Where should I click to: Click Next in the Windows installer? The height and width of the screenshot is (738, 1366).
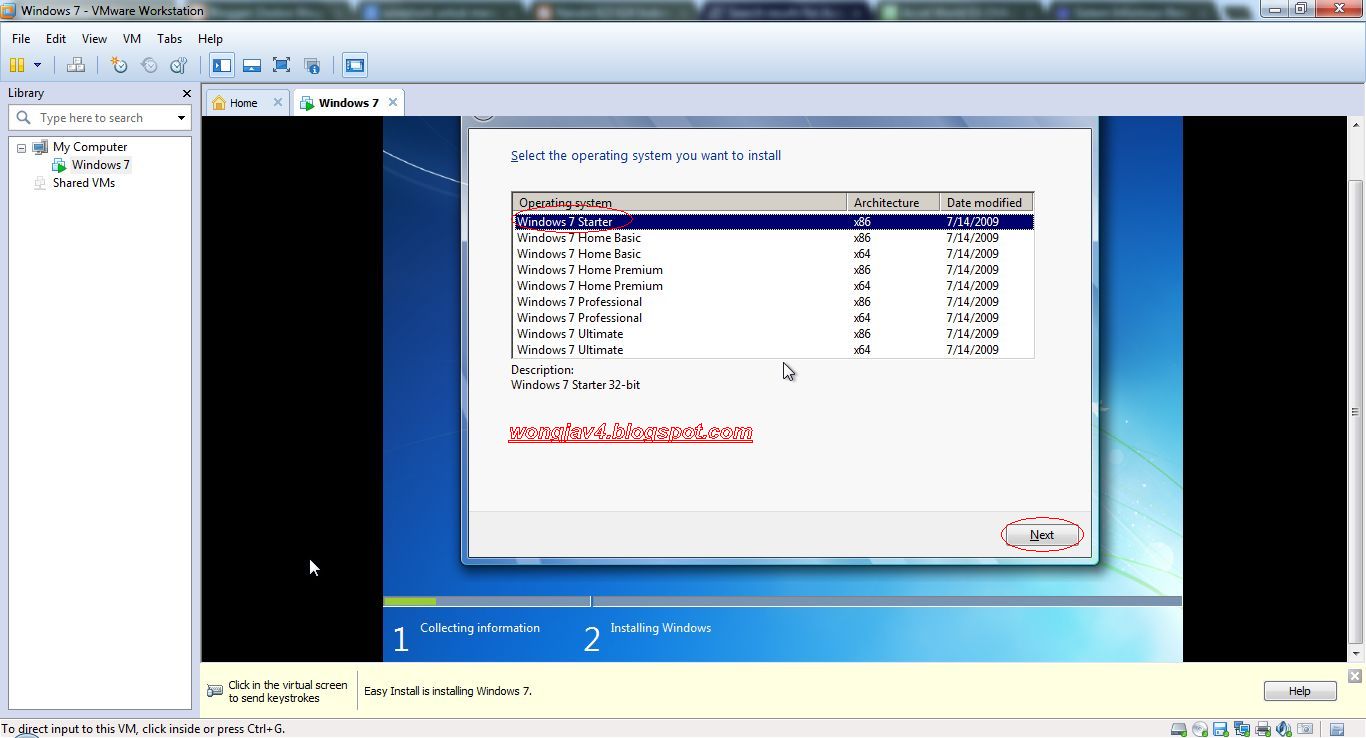[x=1042, y=535]
